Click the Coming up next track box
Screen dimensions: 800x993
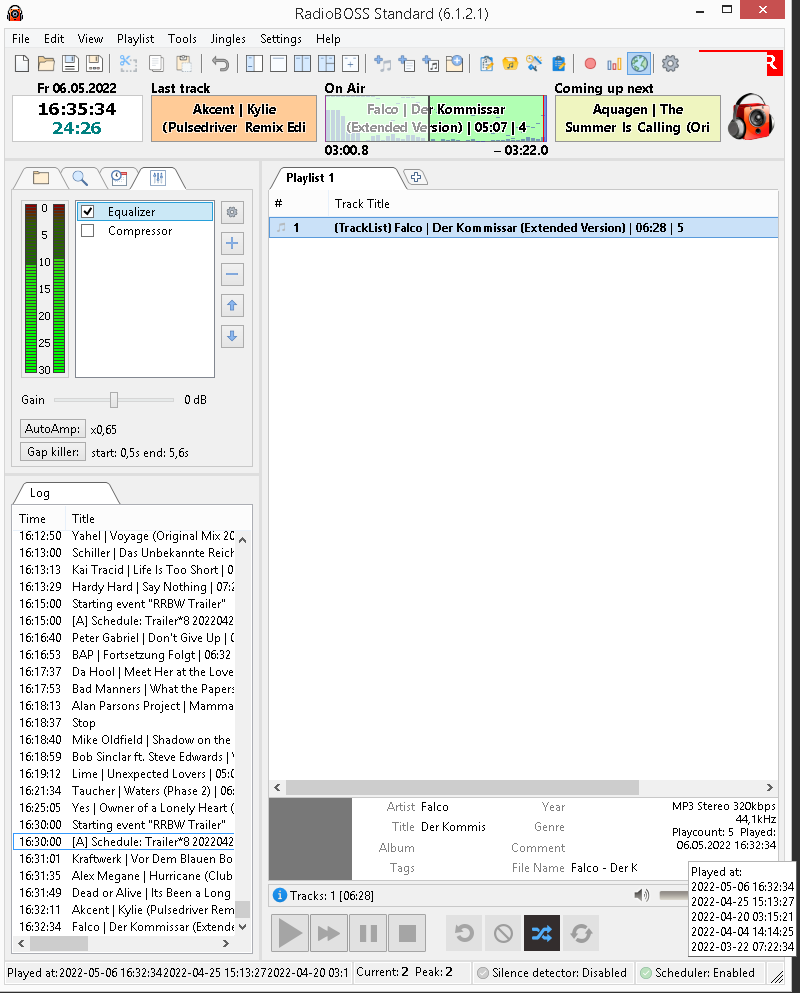pyautogui.click(x=638, y=118)
